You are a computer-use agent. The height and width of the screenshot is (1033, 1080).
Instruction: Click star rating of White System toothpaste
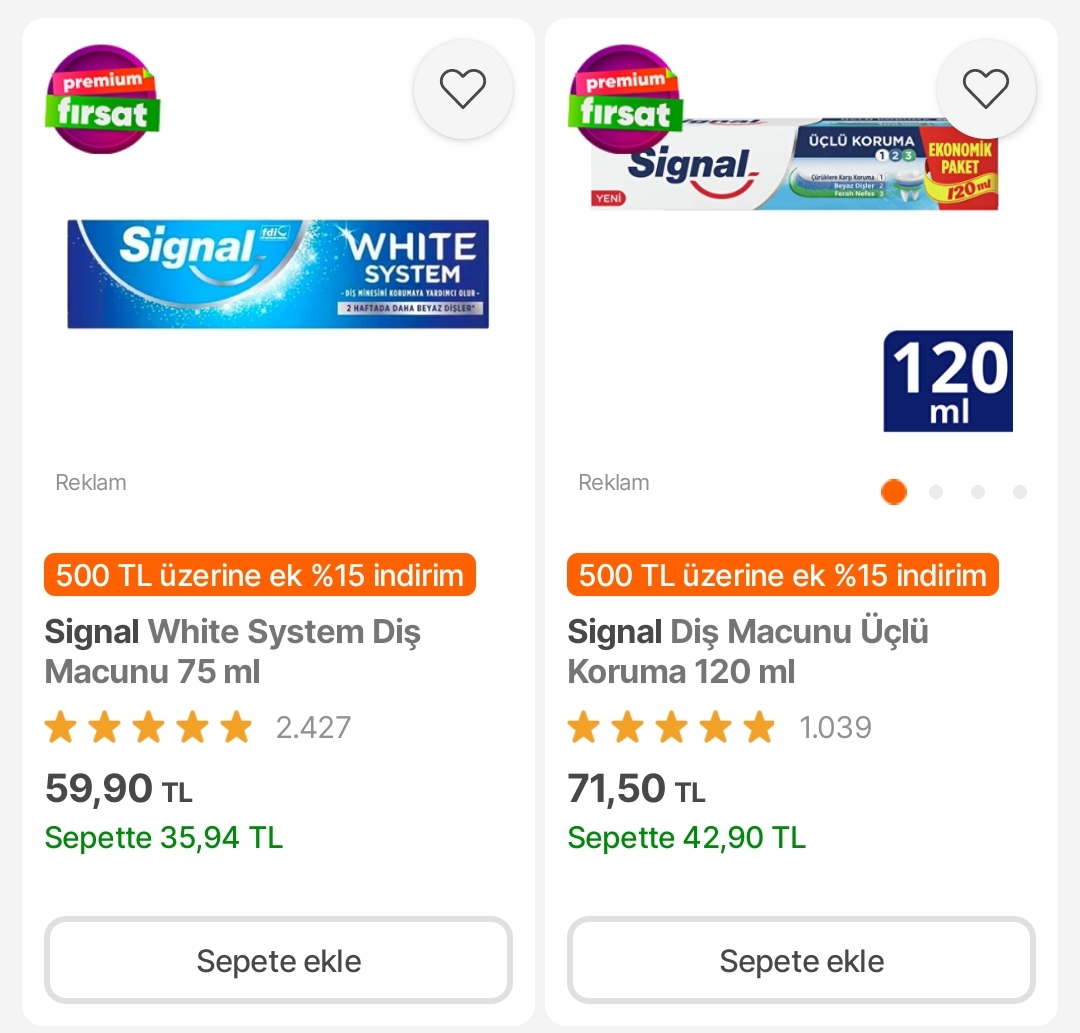[x=148, y=727]
